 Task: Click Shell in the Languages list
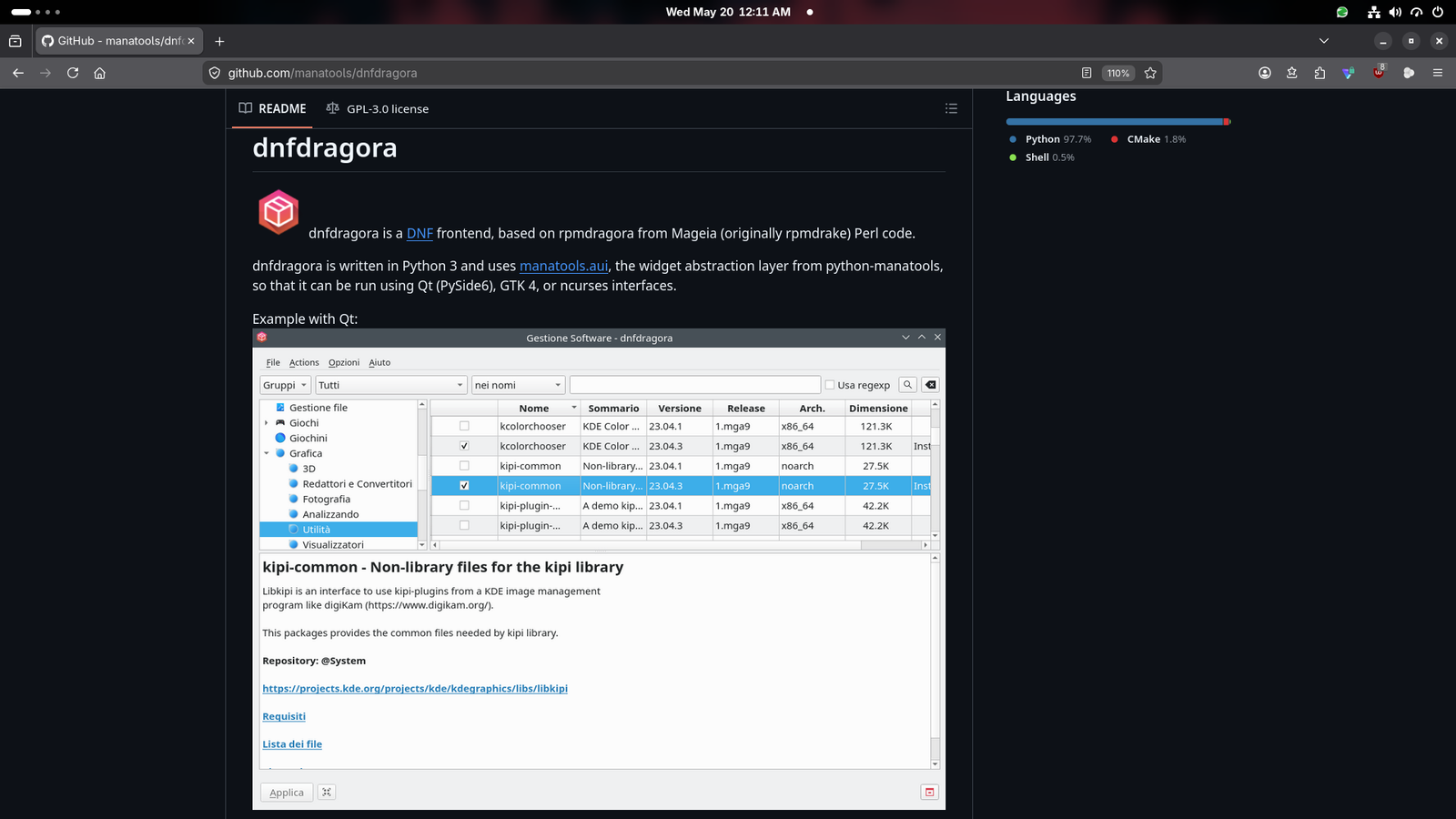1042,157
